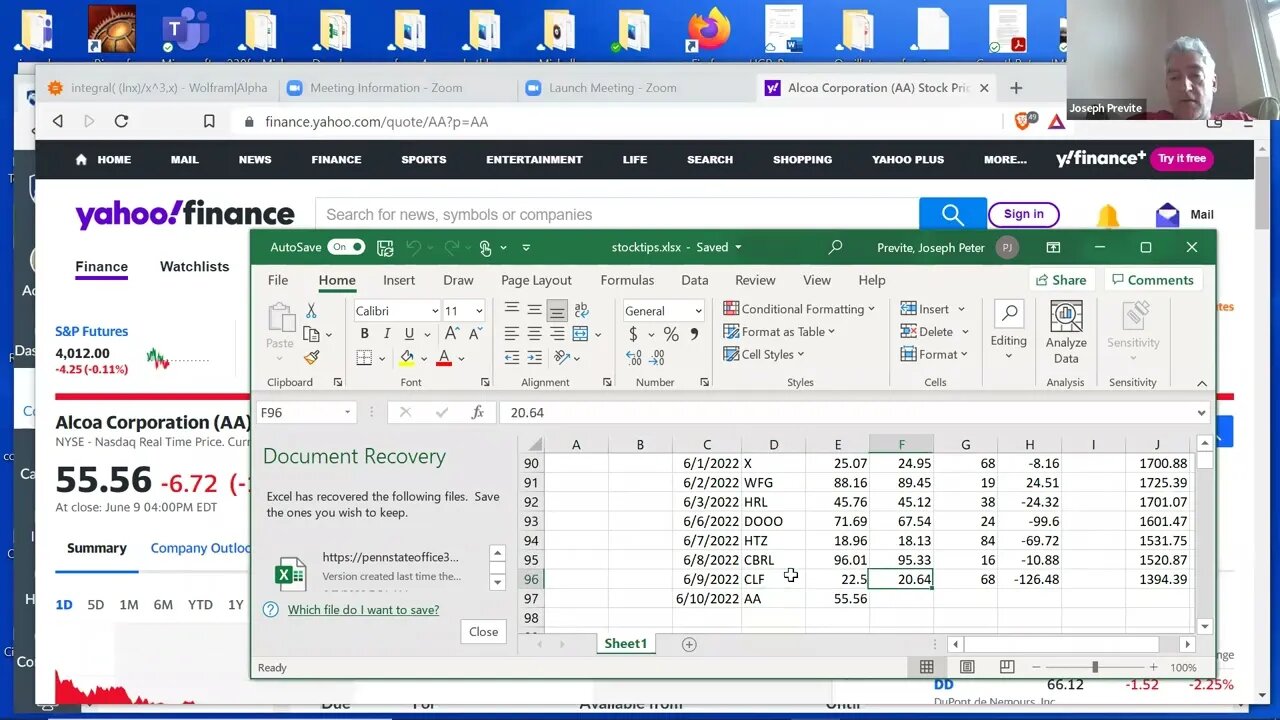Click the Save icon in Excel title bar
Image resolution: width=1280 pixels, height=720 pixels.
(x=385, y=247)
